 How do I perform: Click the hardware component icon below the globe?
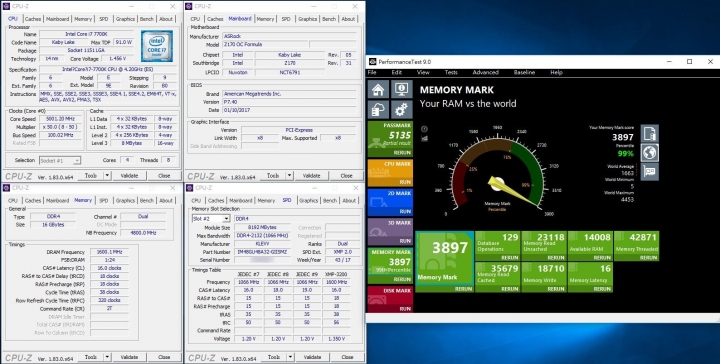[650, 172]
